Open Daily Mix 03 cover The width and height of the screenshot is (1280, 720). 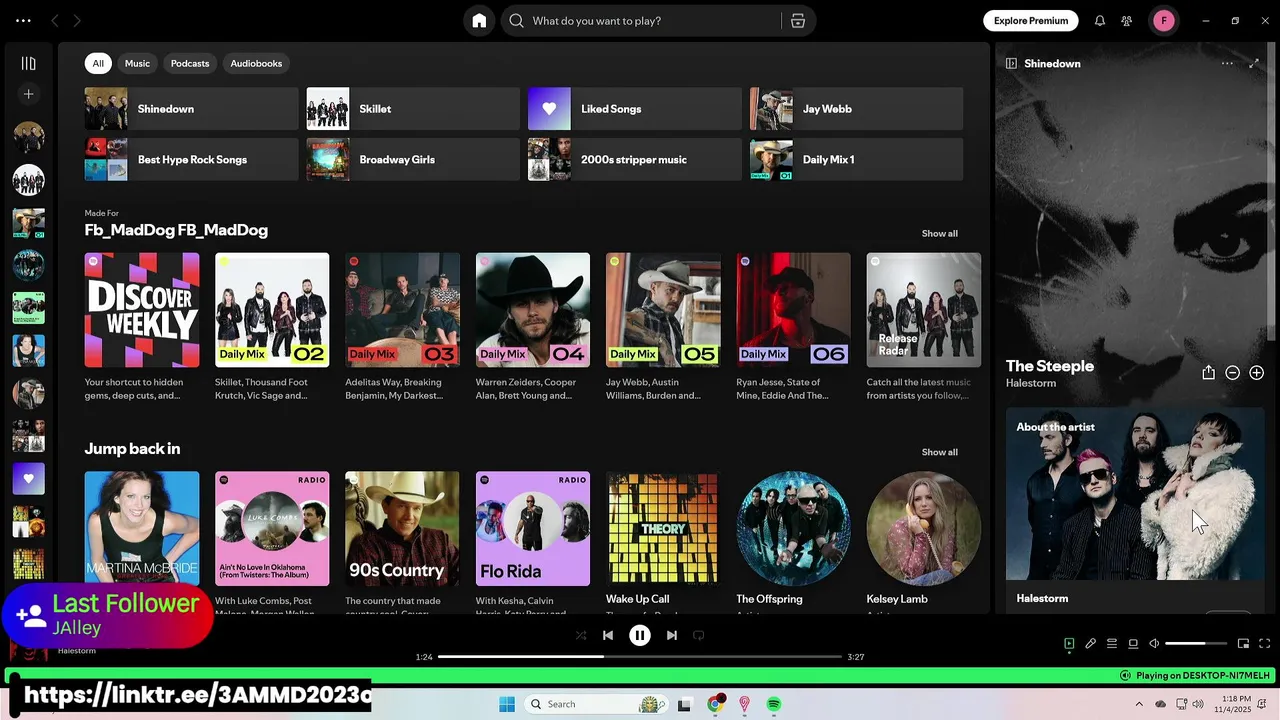click(x=402, y=310)
